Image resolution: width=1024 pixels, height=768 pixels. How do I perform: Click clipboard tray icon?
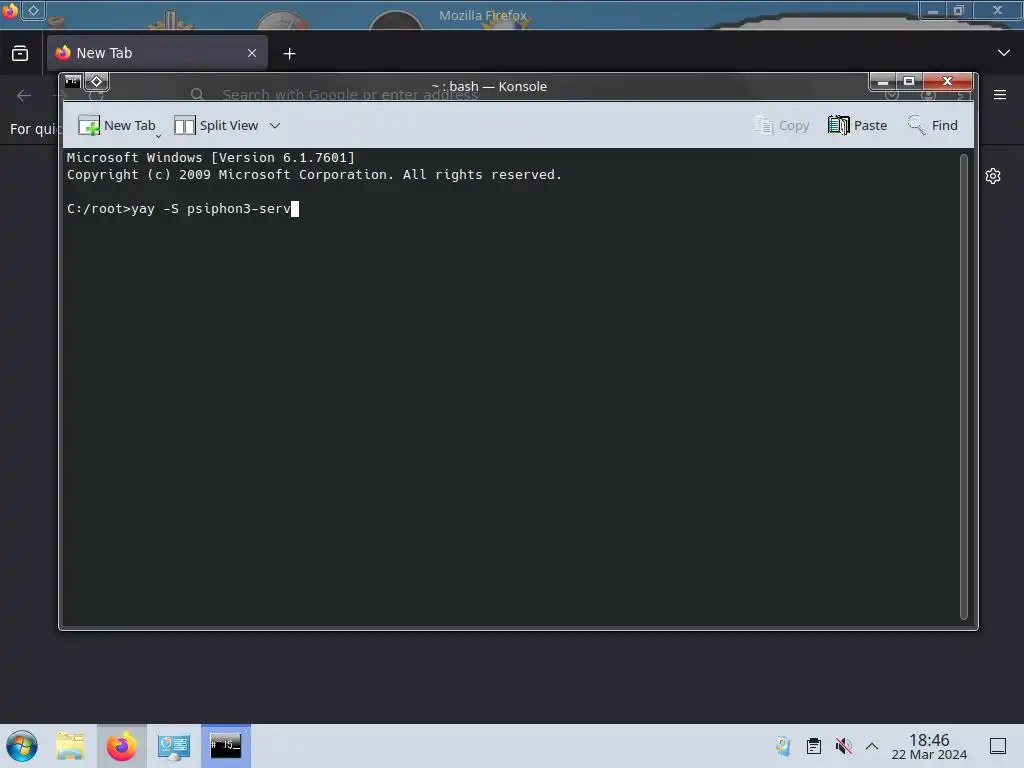(814, 746)
